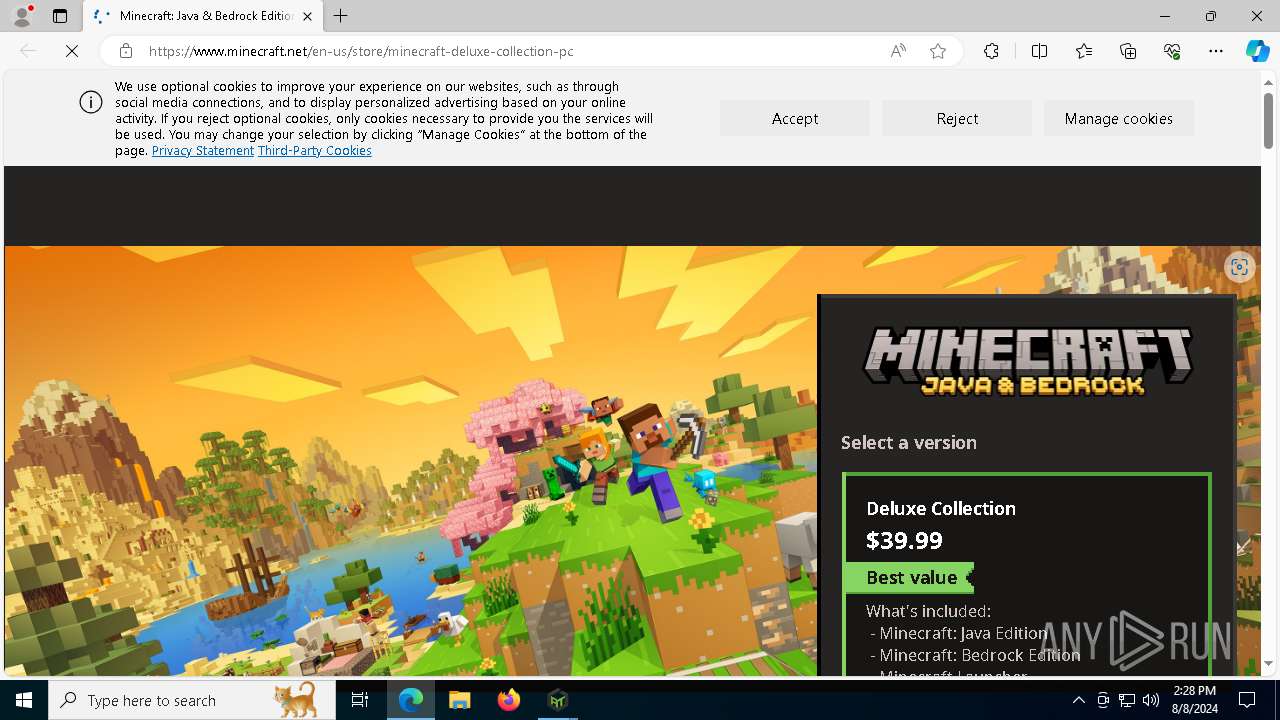Open a new browser tab
This screenshot has width=1280, height=720.
click(x=341, y=16)
